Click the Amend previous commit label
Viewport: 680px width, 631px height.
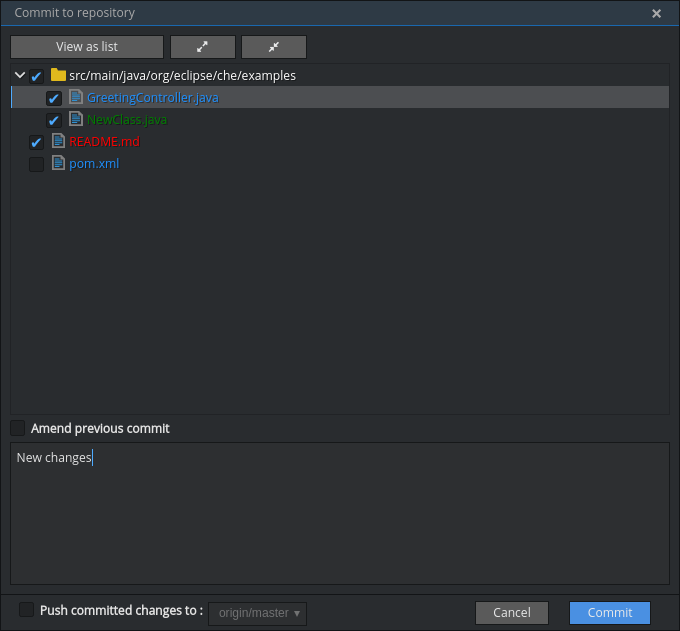(x=100, y=428)
